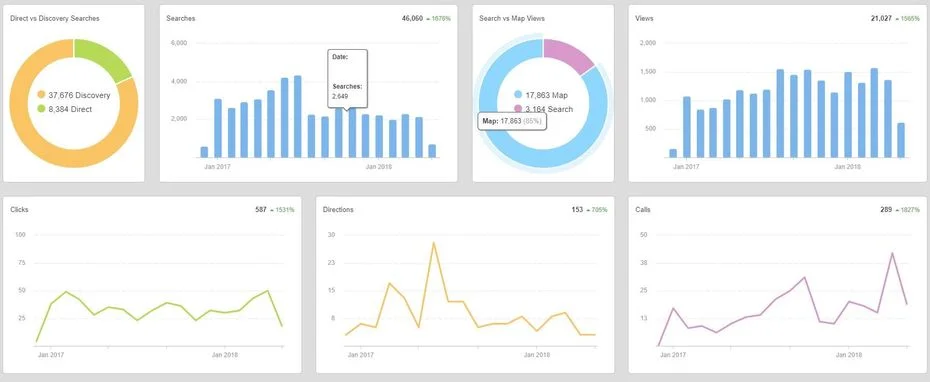
Task: Click the 705% growth indicator
Action: point(597,209)
